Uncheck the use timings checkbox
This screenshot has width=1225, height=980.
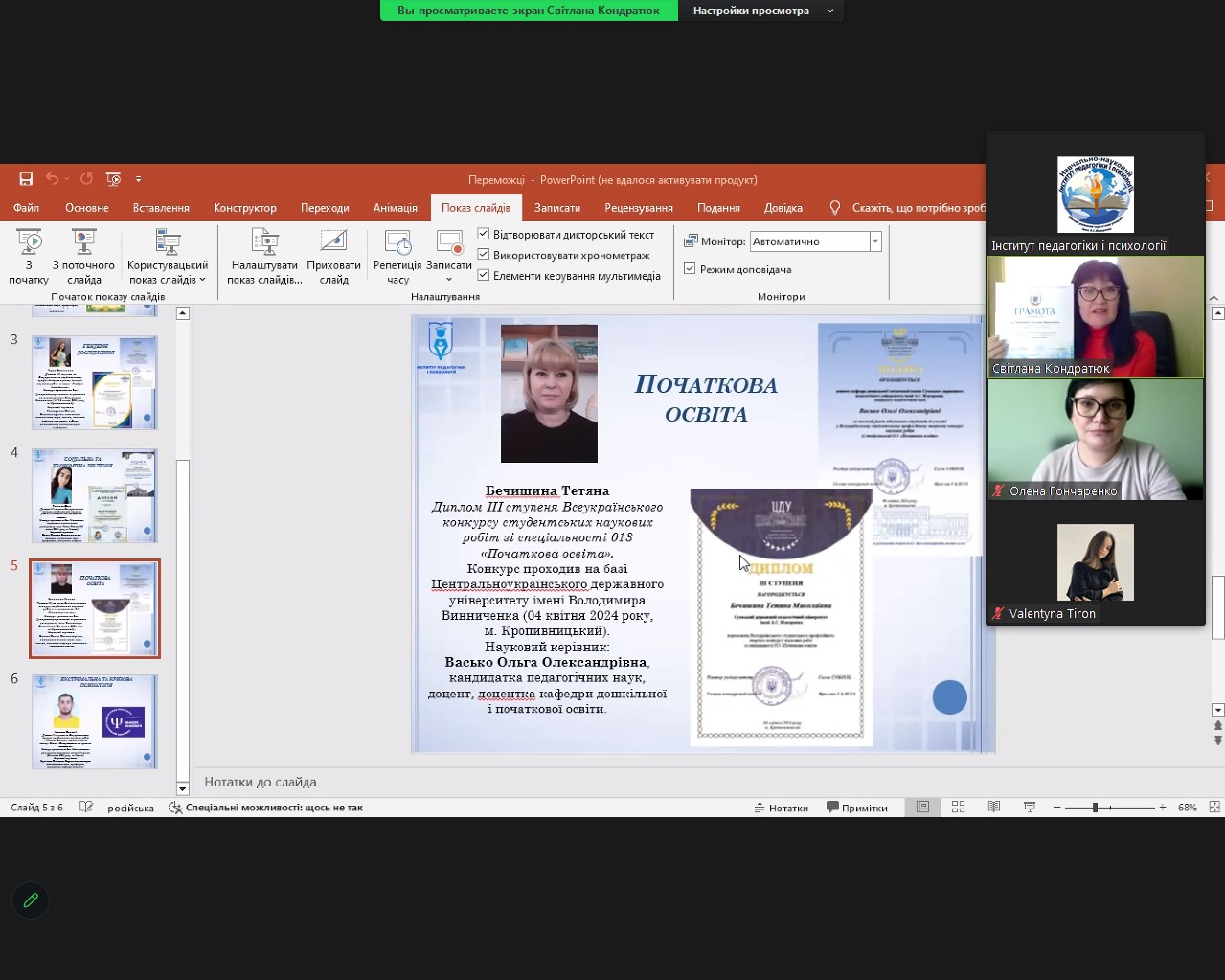484,255
